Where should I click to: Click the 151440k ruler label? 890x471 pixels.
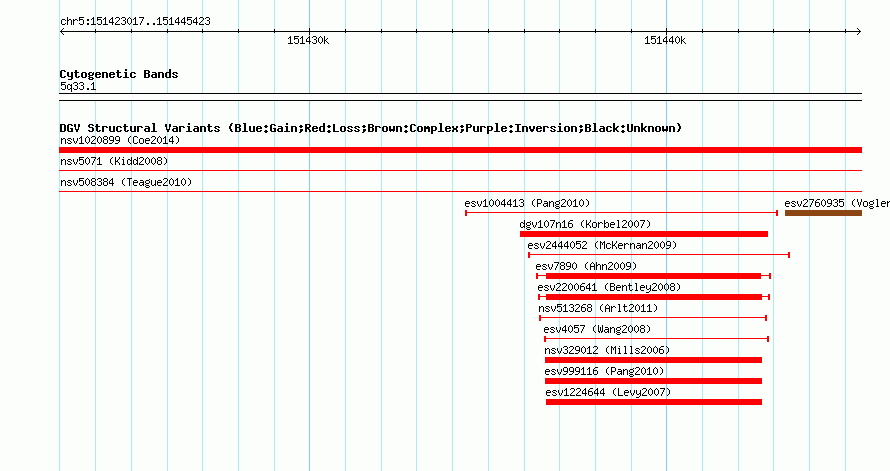click(x=665, y=40)
